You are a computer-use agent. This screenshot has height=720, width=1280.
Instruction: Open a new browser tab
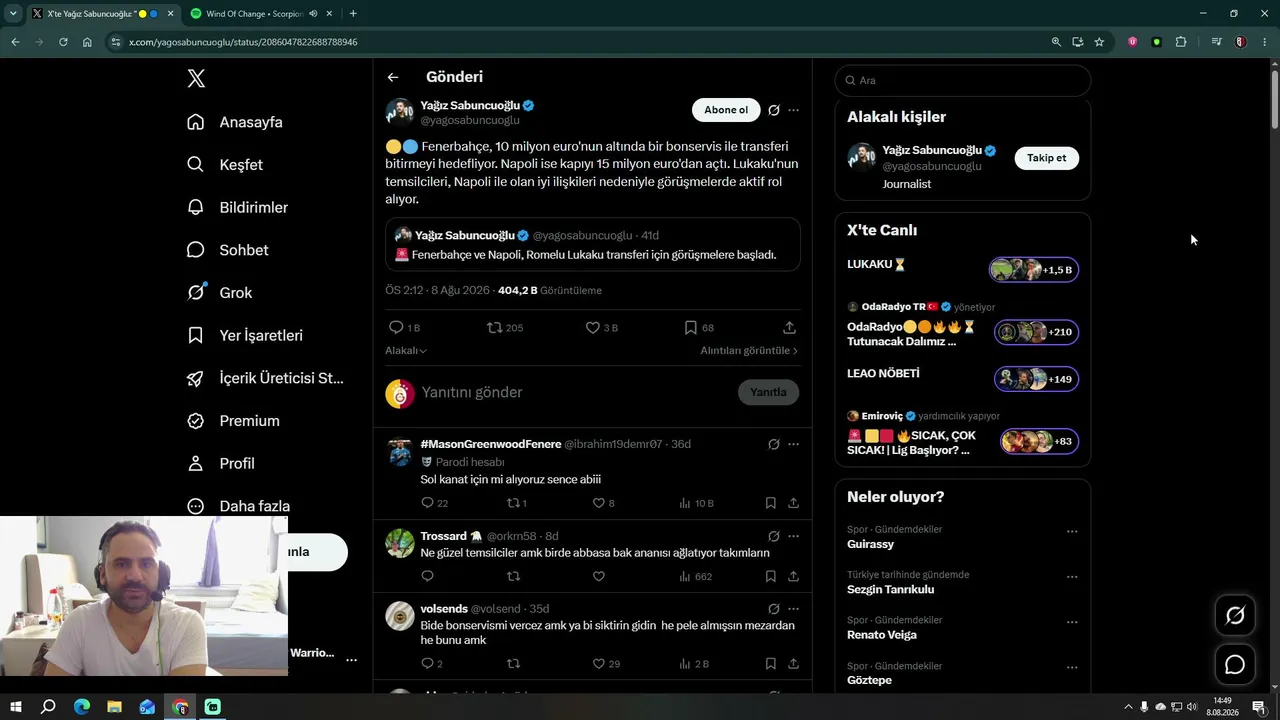pyautogui.click(x=353, y=14)
